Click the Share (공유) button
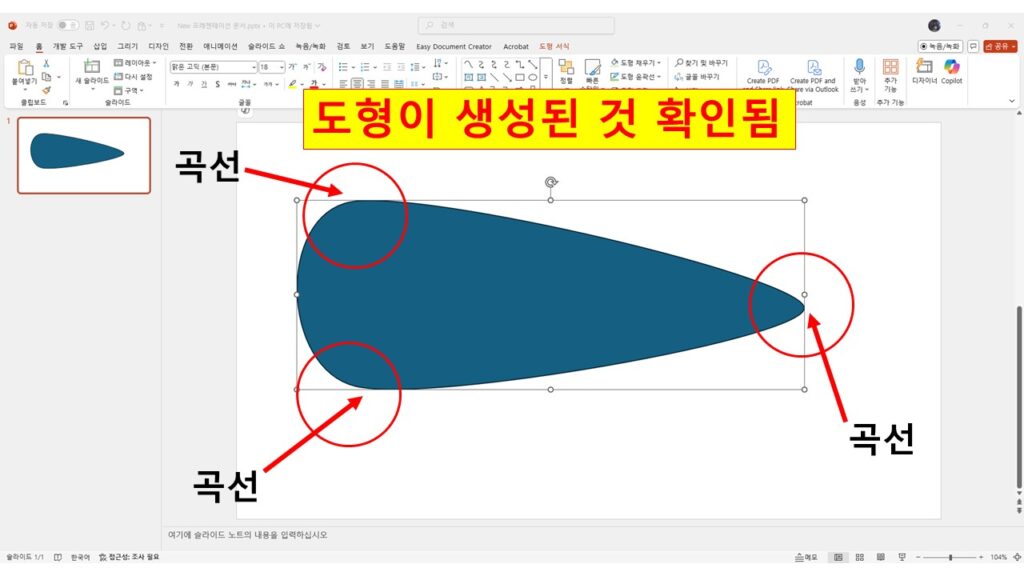The width and height of the screenshot is (1024, 576). coord(1000,46)
